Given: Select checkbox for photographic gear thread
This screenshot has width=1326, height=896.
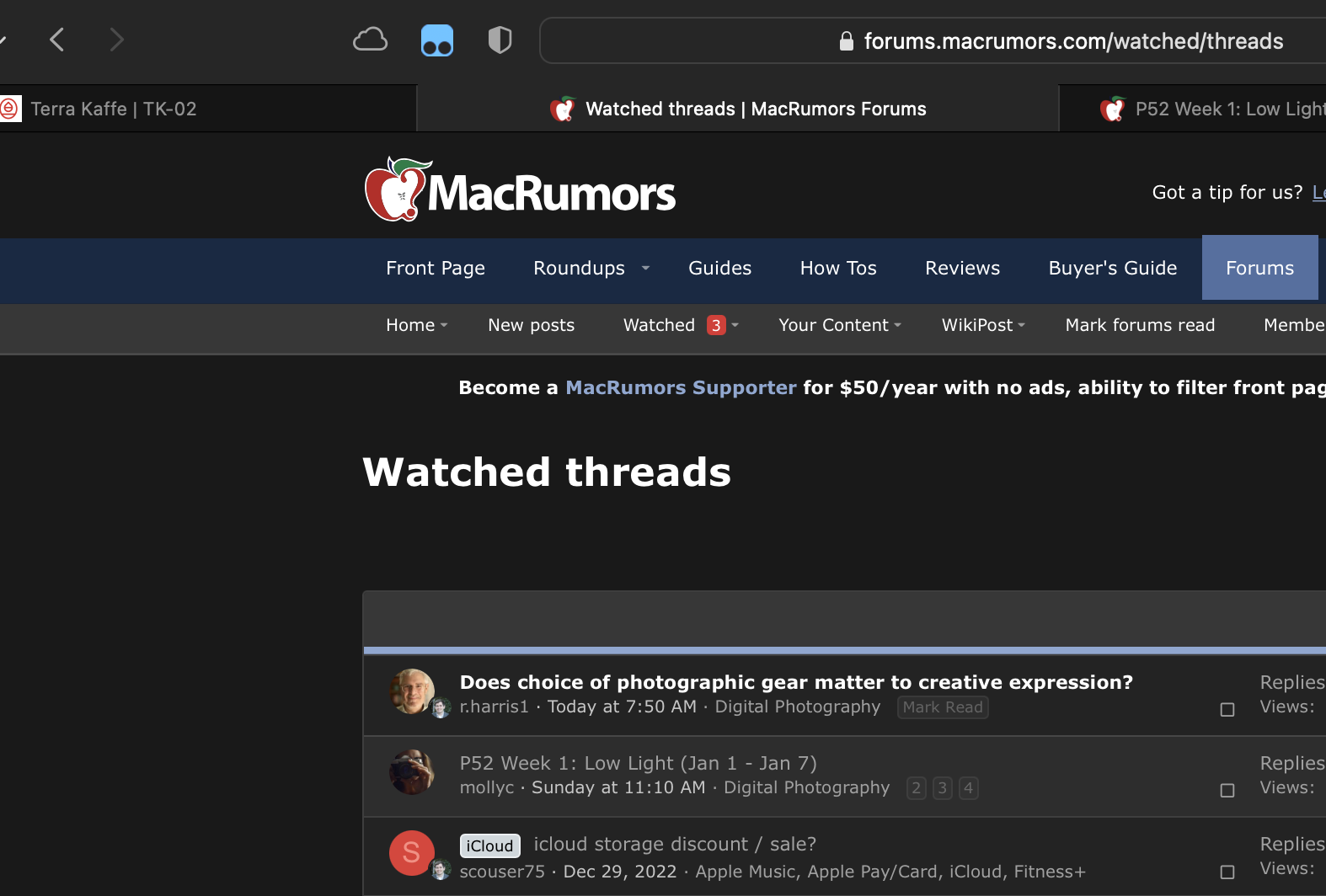Looking at the screenshot, I should 1227,710.
